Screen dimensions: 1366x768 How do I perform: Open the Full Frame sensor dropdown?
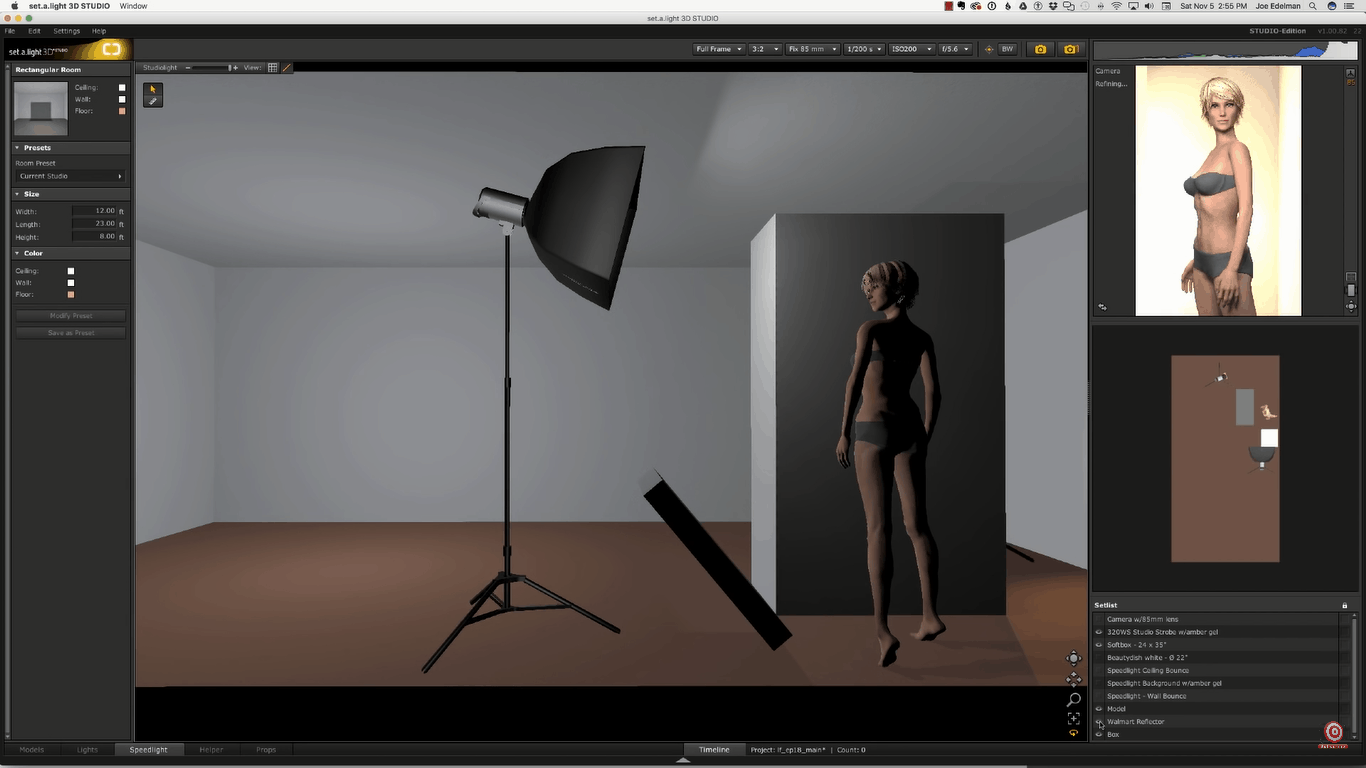point(719,49)
